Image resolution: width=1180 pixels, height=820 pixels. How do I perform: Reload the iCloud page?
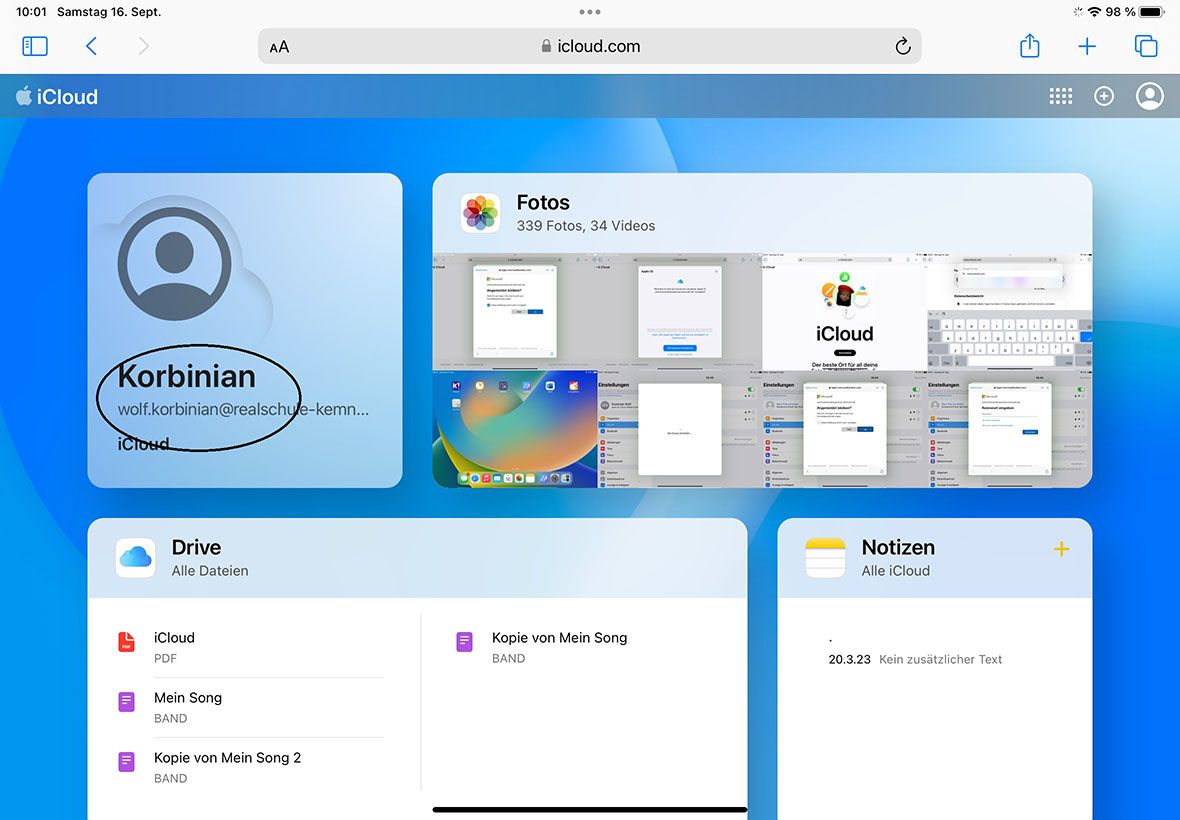click(902, 46)
